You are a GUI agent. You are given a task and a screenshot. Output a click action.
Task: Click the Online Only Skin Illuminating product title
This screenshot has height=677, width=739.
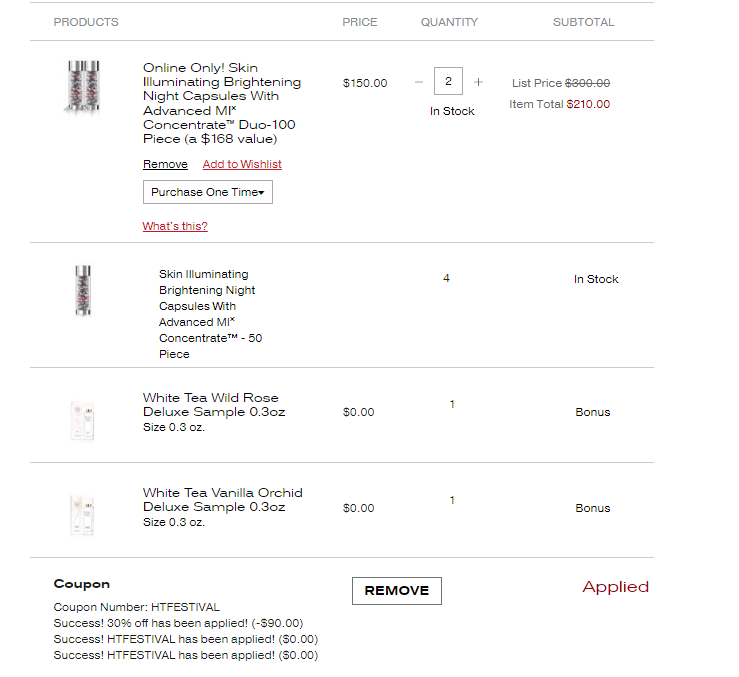222,103
